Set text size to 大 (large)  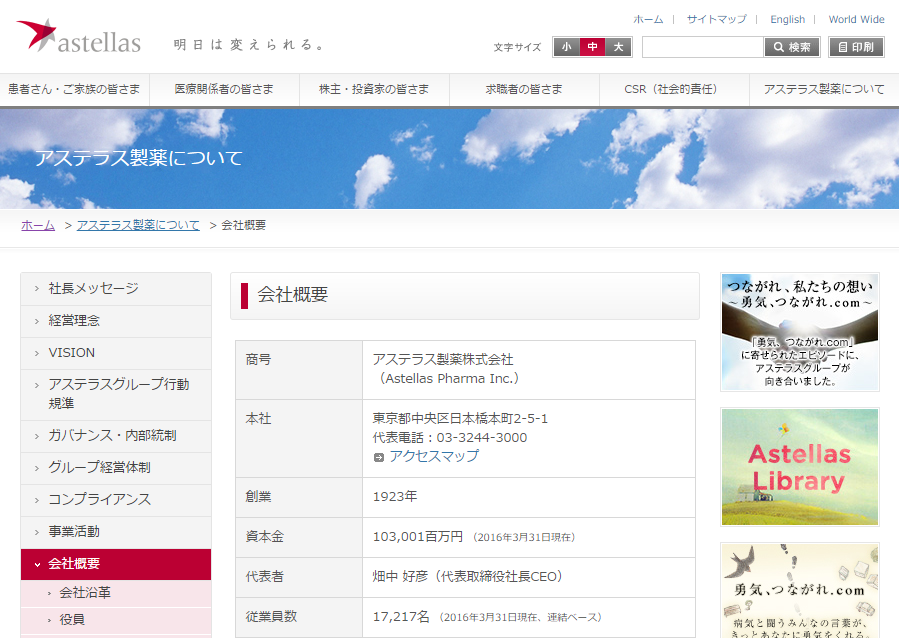[x=618, y=47]
